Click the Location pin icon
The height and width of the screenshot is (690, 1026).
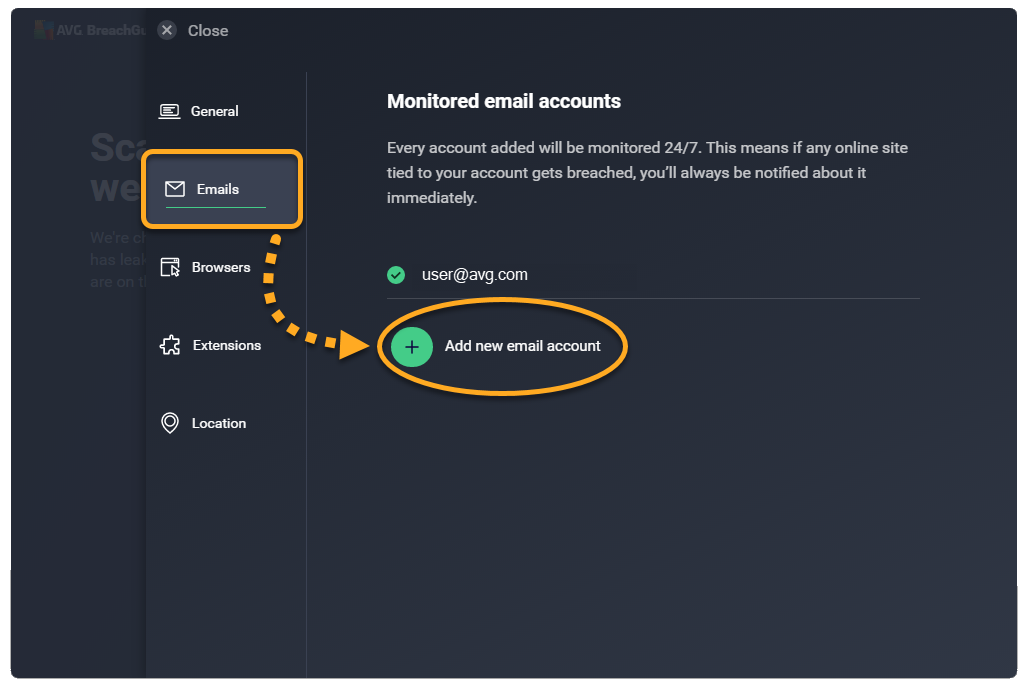click(170, 423)
